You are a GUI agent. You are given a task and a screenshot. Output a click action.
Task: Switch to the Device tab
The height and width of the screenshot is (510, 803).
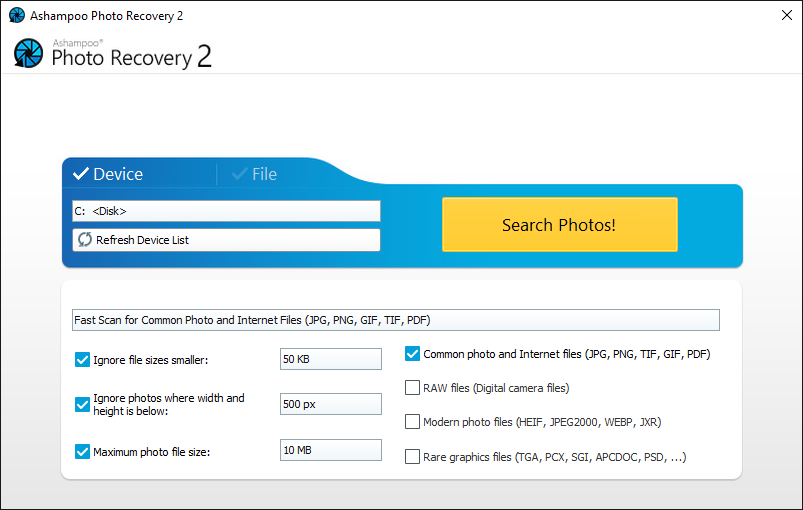(x=108, y=174)
